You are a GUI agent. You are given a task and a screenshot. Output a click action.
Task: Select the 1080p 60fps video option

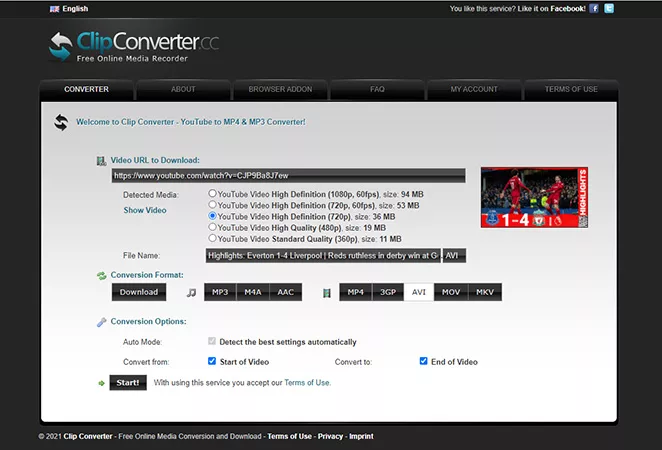pos(212,193)
